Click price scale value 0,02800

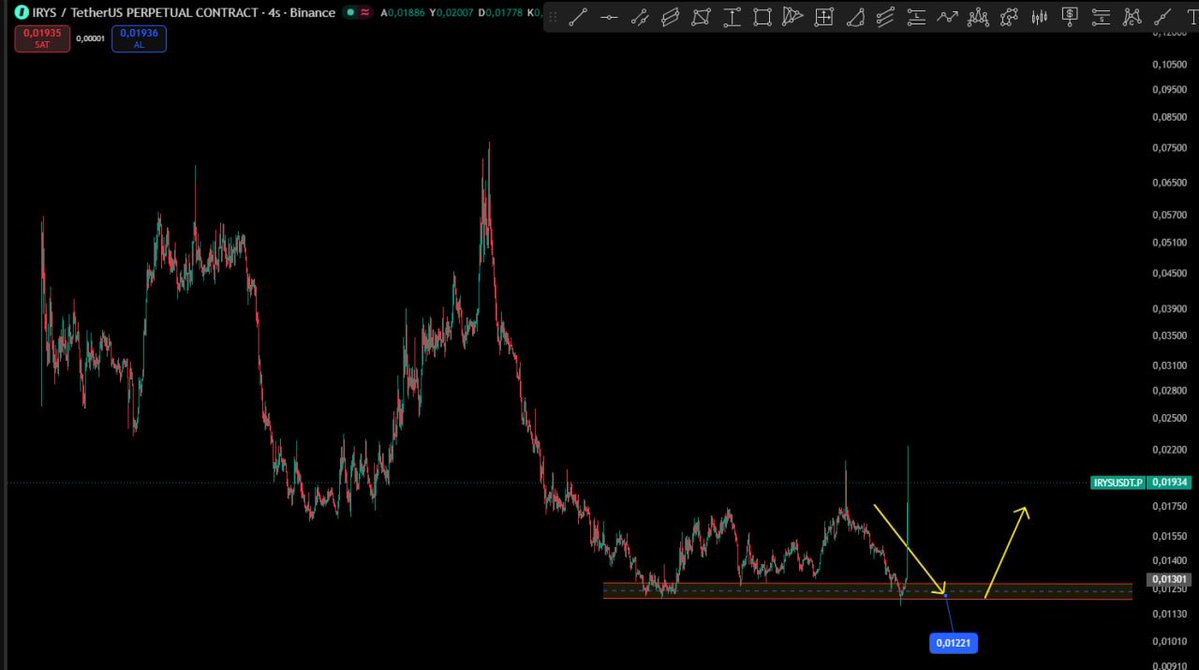coord(1169,391)
